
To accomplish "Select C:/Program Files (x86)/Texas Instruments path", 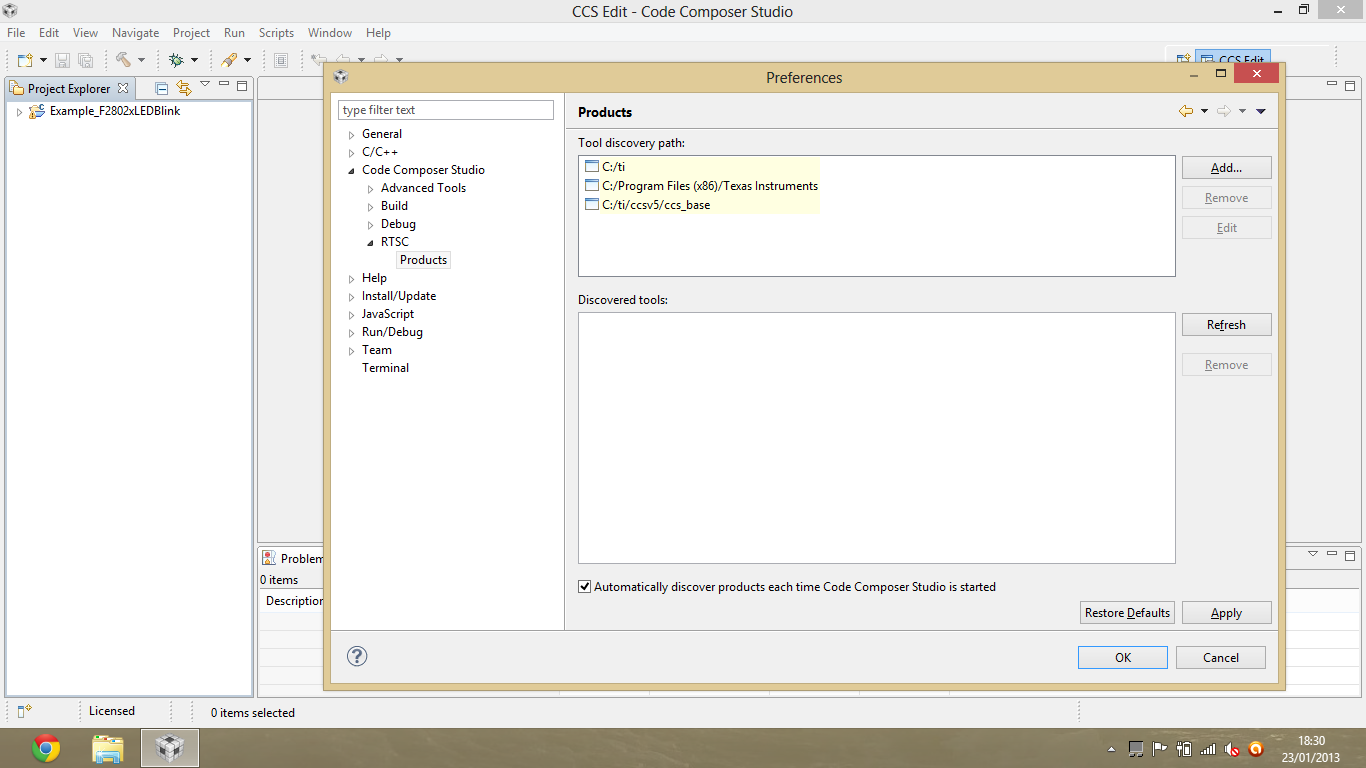I will [x=709, y=186].
